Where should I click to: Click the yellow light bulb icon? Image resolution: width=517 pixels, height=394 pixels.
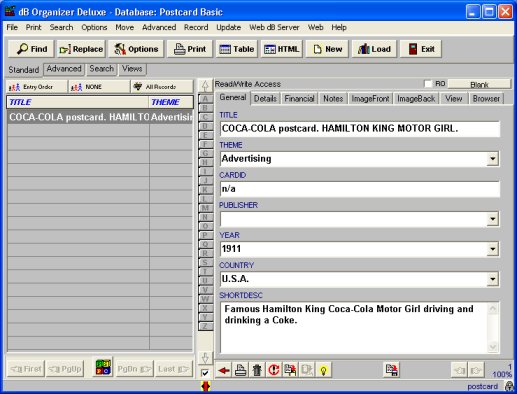tap(323, 370)
